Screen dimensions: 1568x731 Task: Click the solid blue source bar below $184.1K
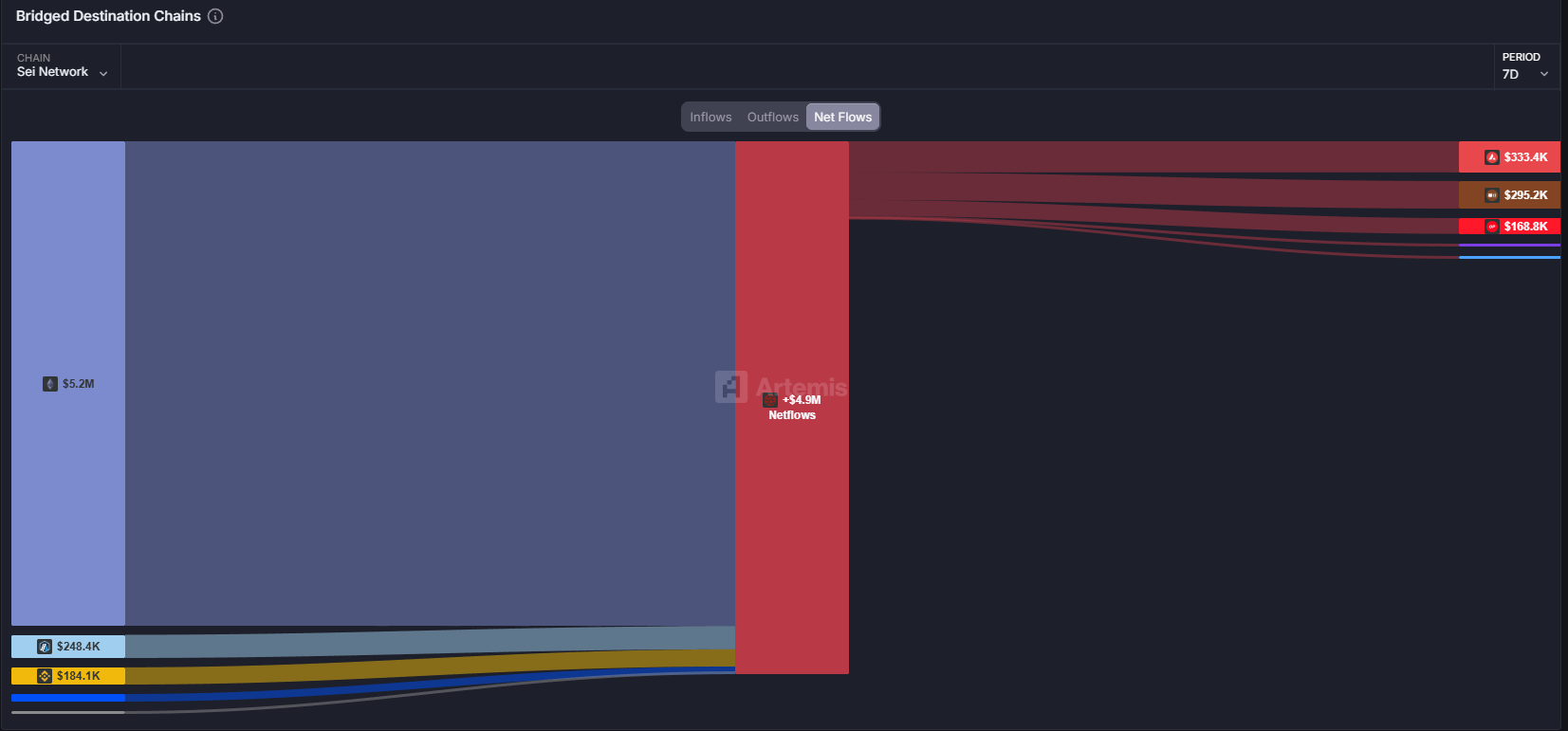[68, 698]
